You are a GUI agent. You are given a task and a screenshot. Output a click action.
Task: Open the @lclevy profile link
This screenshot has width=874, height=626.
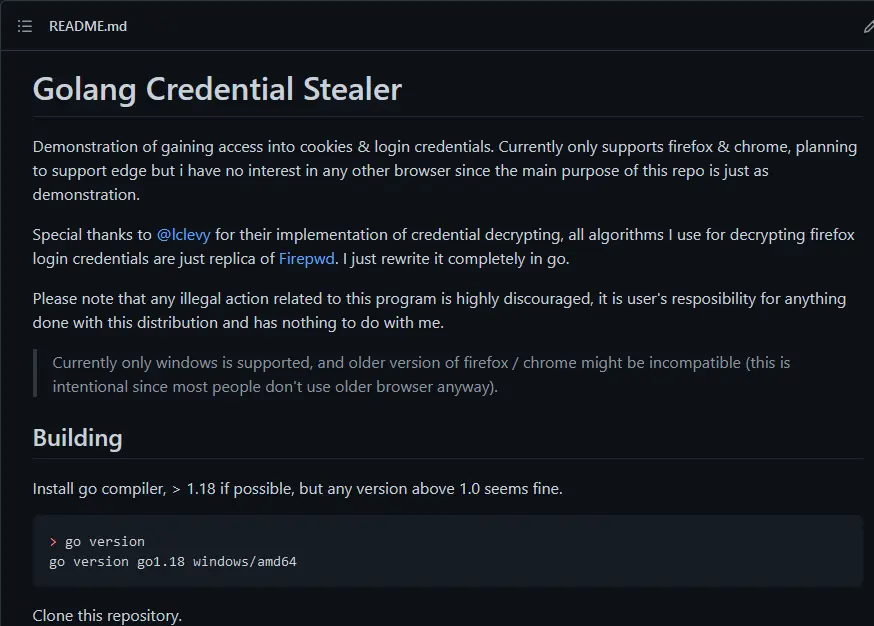185,234
